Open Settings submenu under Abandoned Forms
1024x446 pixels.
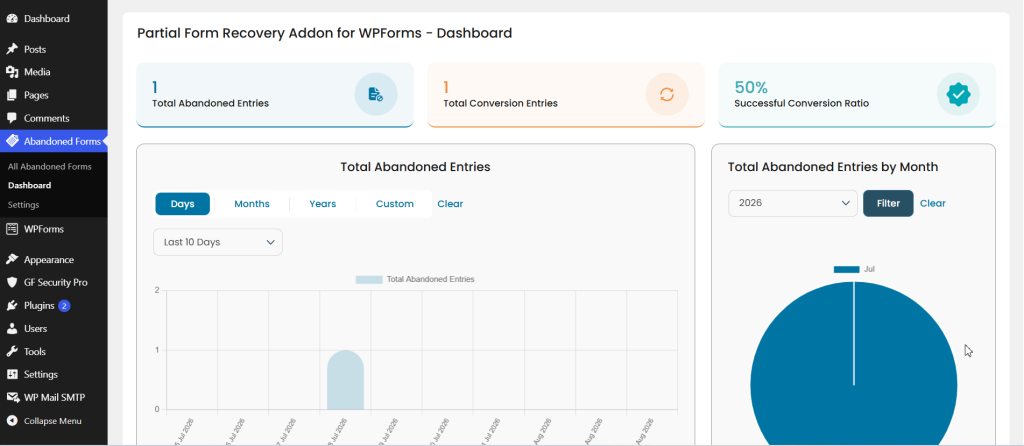point(24,204)
